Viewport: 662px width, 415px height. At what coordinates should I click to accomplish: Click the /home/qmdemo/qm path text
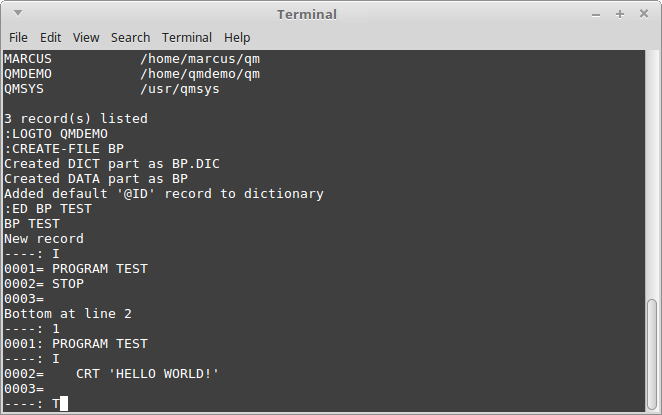click(200, 74)
